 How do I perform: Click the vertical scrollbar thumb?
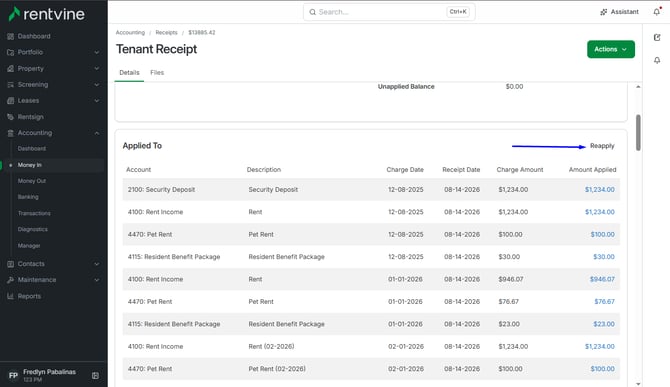[x=638, y=132]
